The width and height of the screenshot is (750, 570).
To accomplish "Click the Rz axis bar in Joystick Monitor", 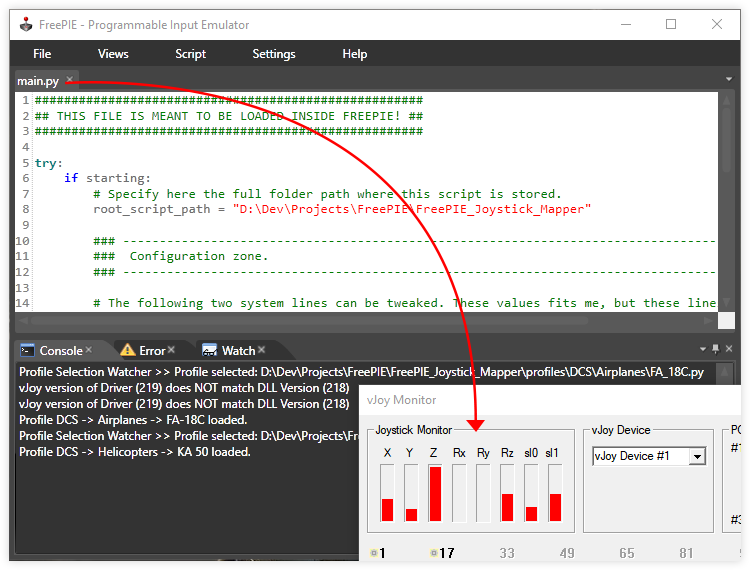I will coord(507,493).
